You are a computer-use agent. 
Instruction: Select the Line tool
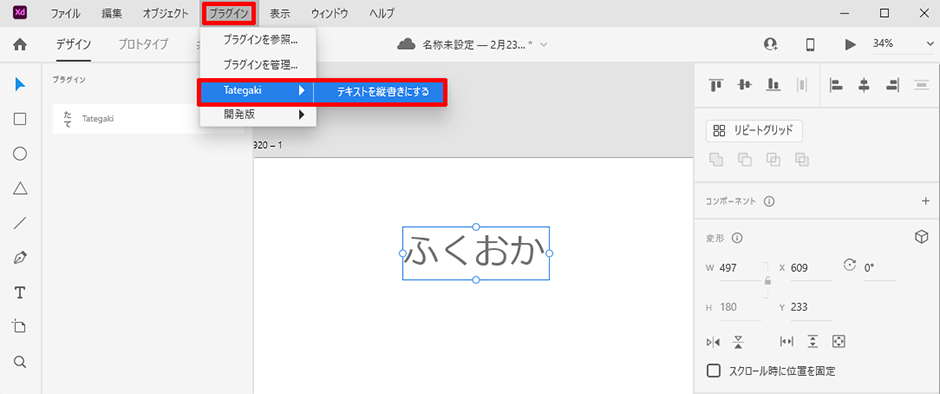(20, 224)
